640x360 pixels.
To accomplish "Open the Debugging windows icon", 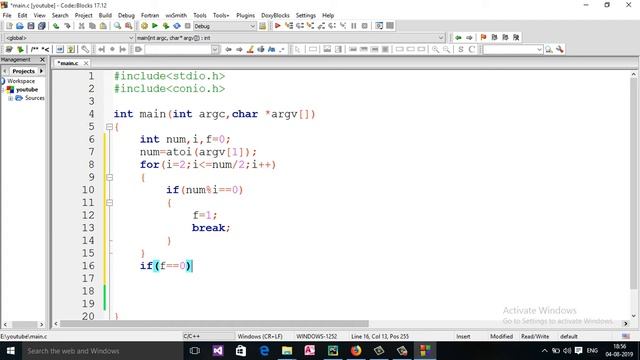I will coord(379,26).
